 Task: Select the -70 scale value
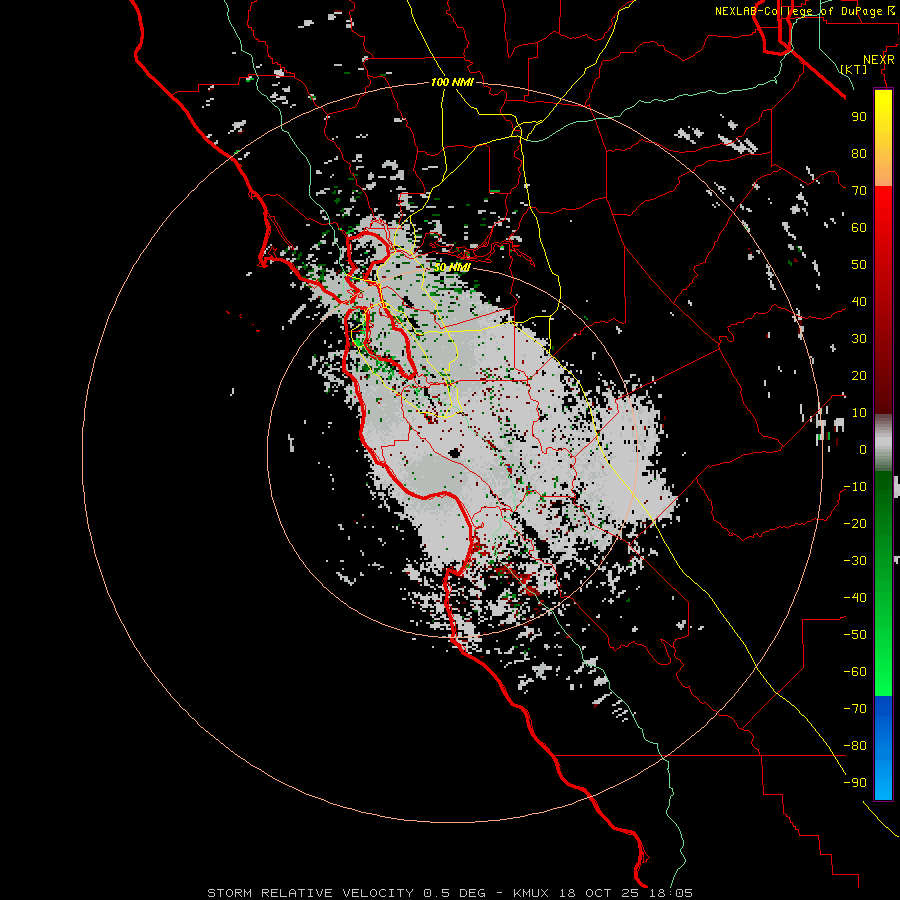pos(855,709)
